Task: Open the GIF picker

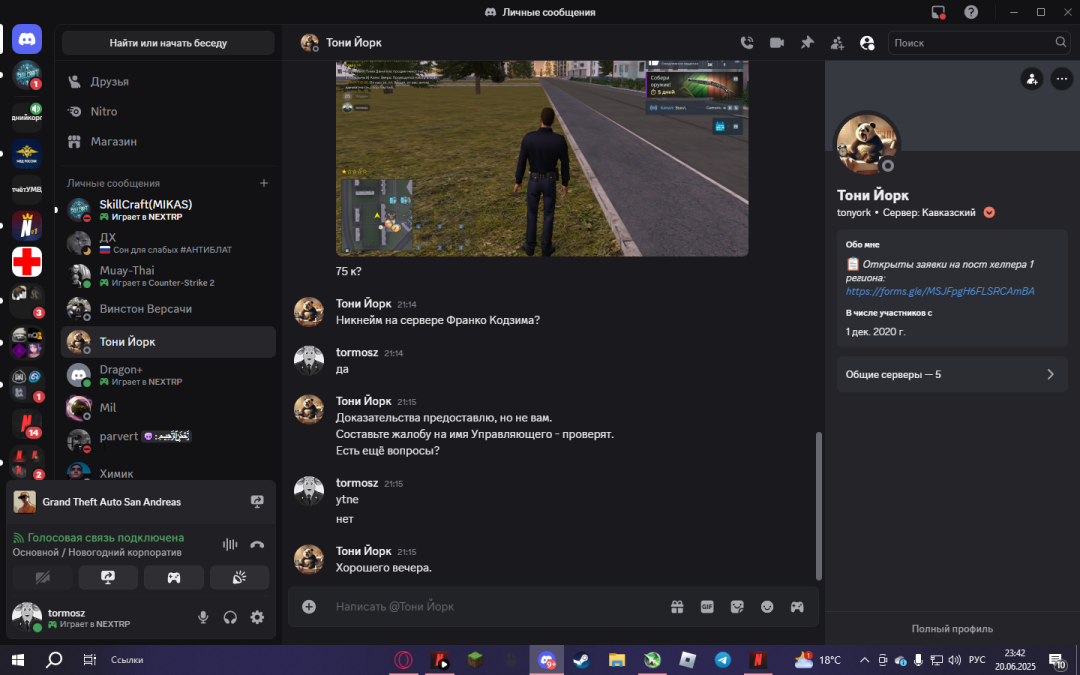Action: tap(707, 607)
